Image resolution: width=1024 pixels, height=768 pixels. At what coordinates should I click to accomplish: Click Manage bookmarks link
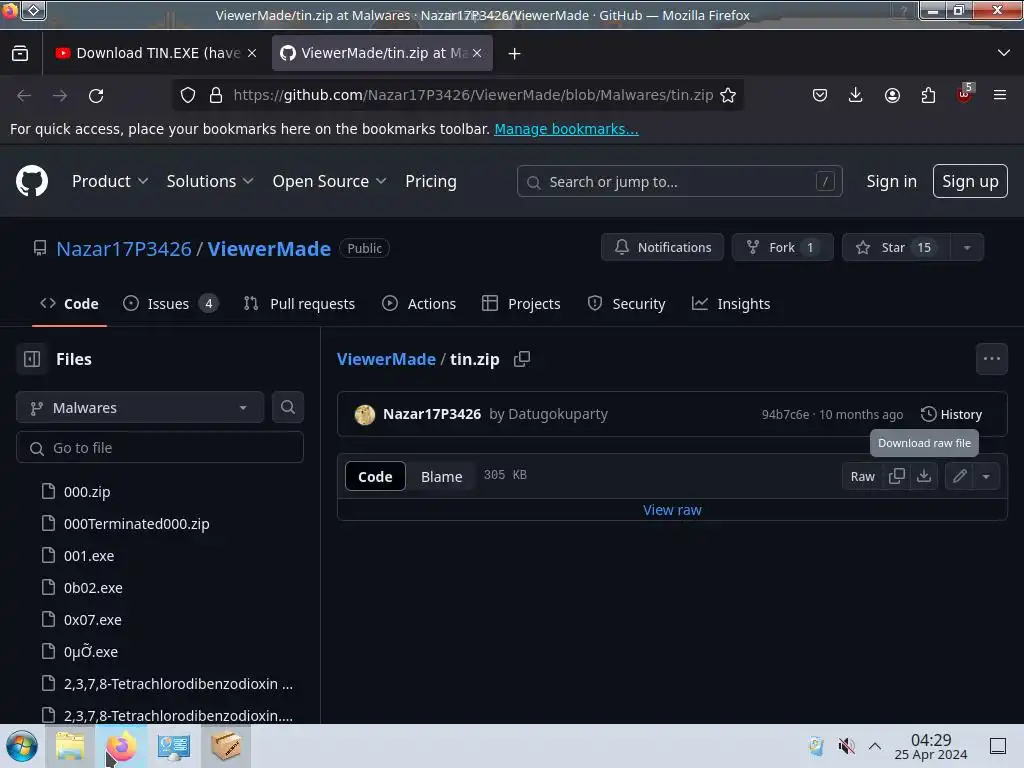click(566, 129)
